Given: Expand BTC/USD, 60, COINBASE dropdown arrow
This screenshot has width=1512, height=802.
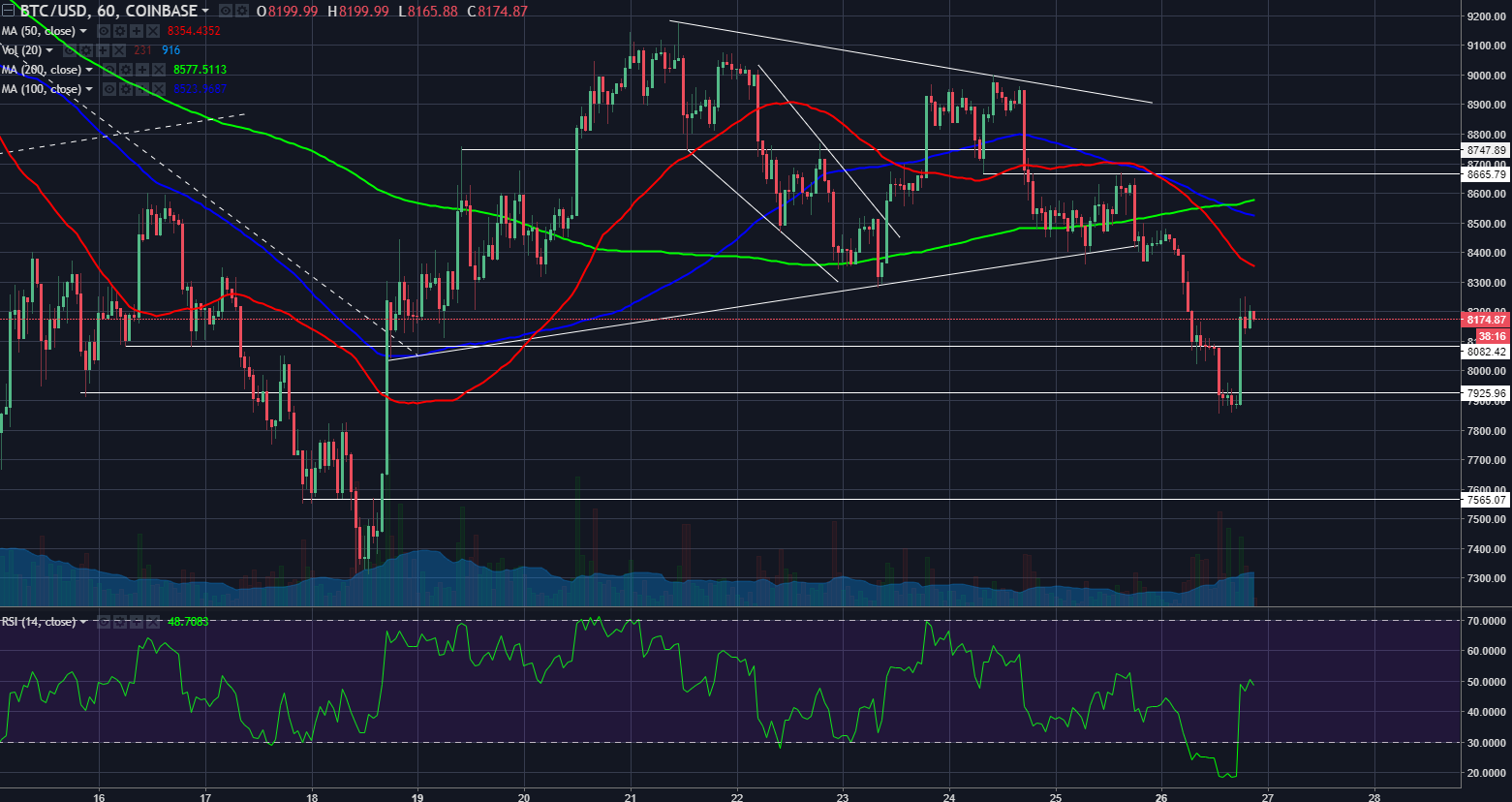Looking at the screenshot, I should pyautogui.click(x=205, y=11).
